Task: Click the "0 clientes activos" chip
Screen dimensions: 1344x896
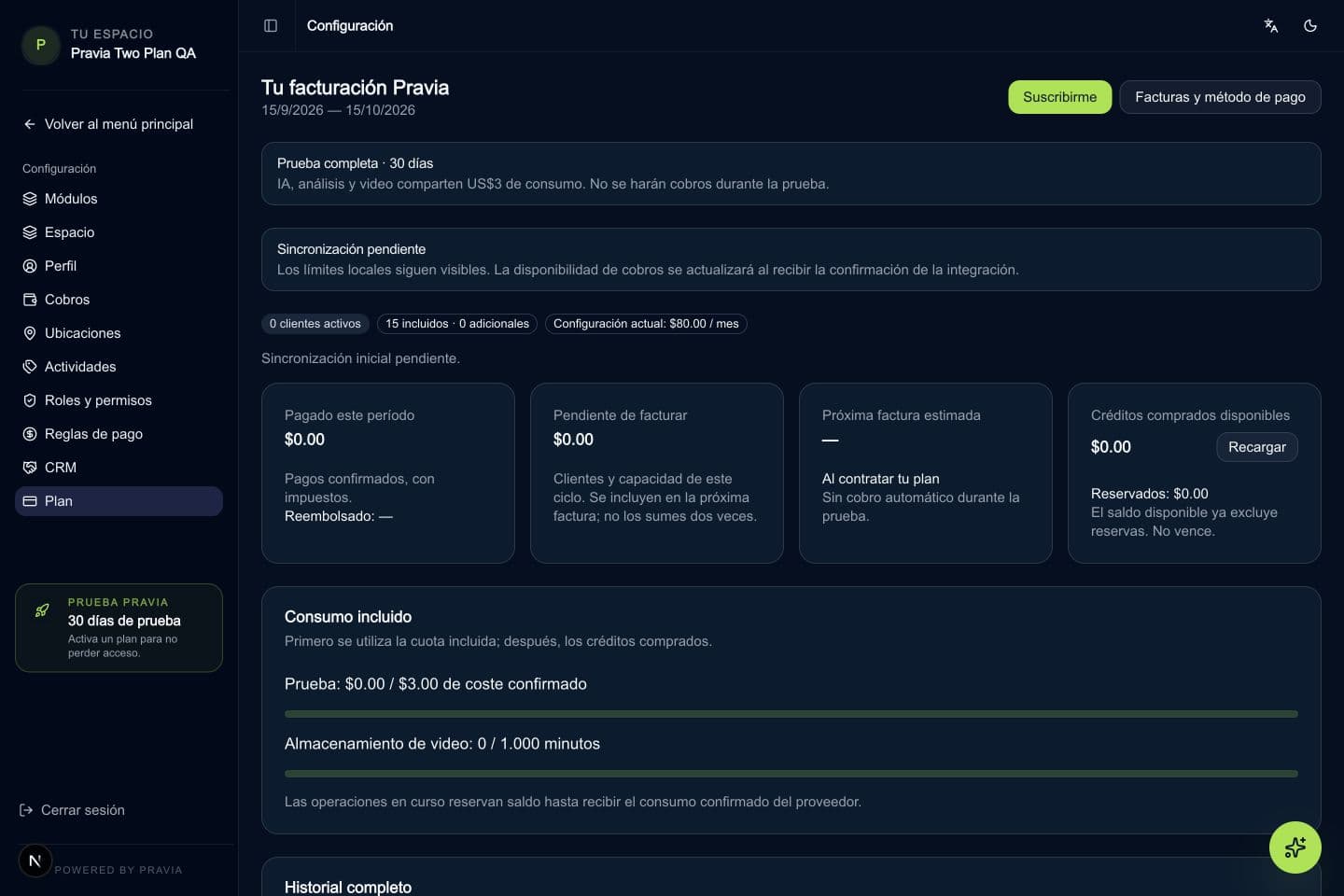Action: (315, 324)
